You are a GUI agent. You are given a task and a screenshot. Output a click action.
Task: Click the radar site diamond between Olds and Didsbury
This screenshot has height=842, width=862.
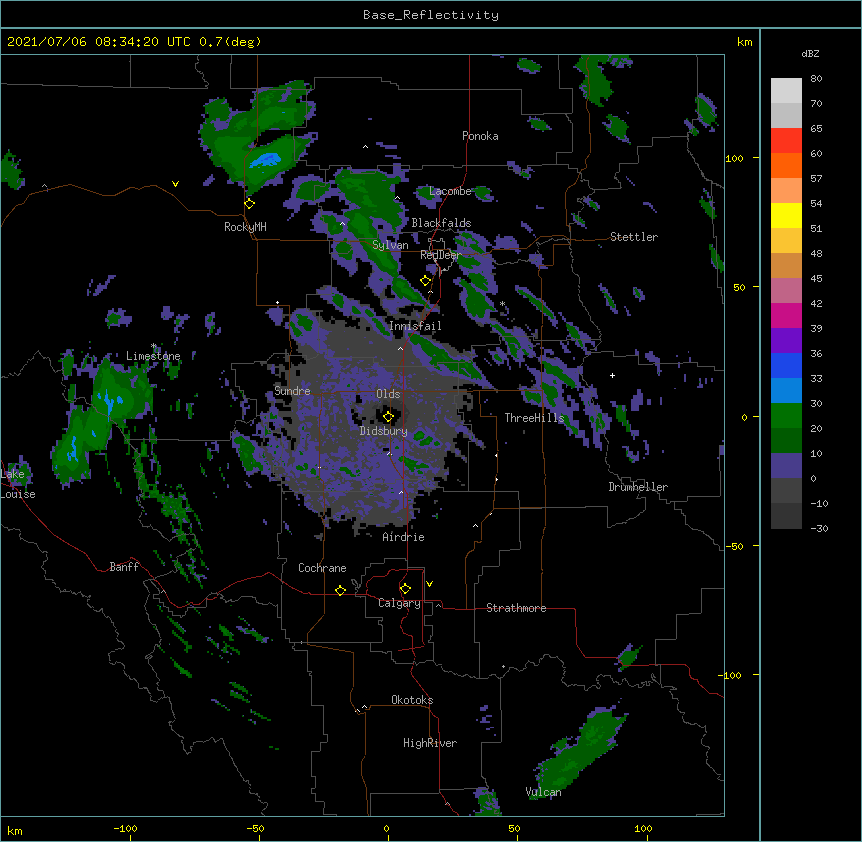(x=389, y=417)
